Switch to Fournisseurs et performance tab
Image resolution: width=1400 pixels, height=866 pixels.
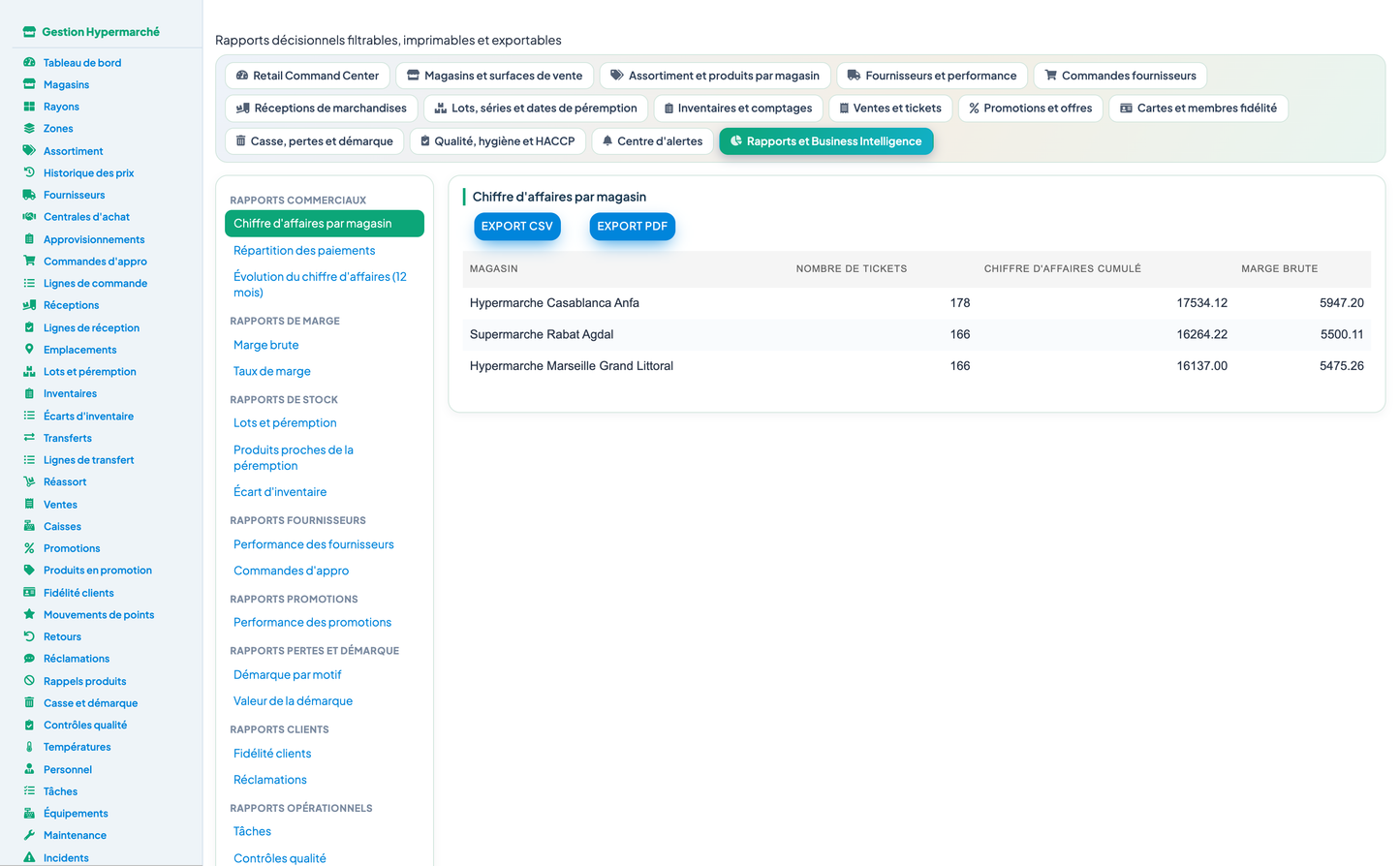[932, 76]
